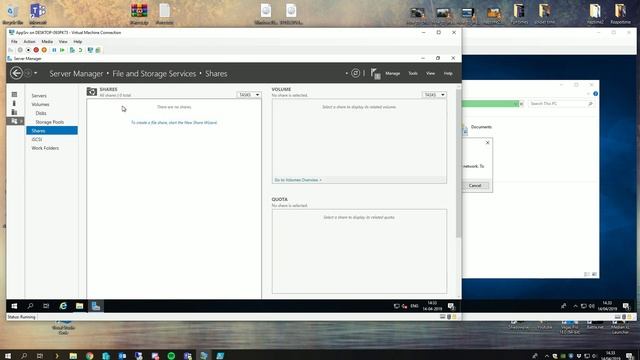Viewport: 640px width, 360px height.
Task: Select Volumes in the navigation list
Action: click(40, 104)
